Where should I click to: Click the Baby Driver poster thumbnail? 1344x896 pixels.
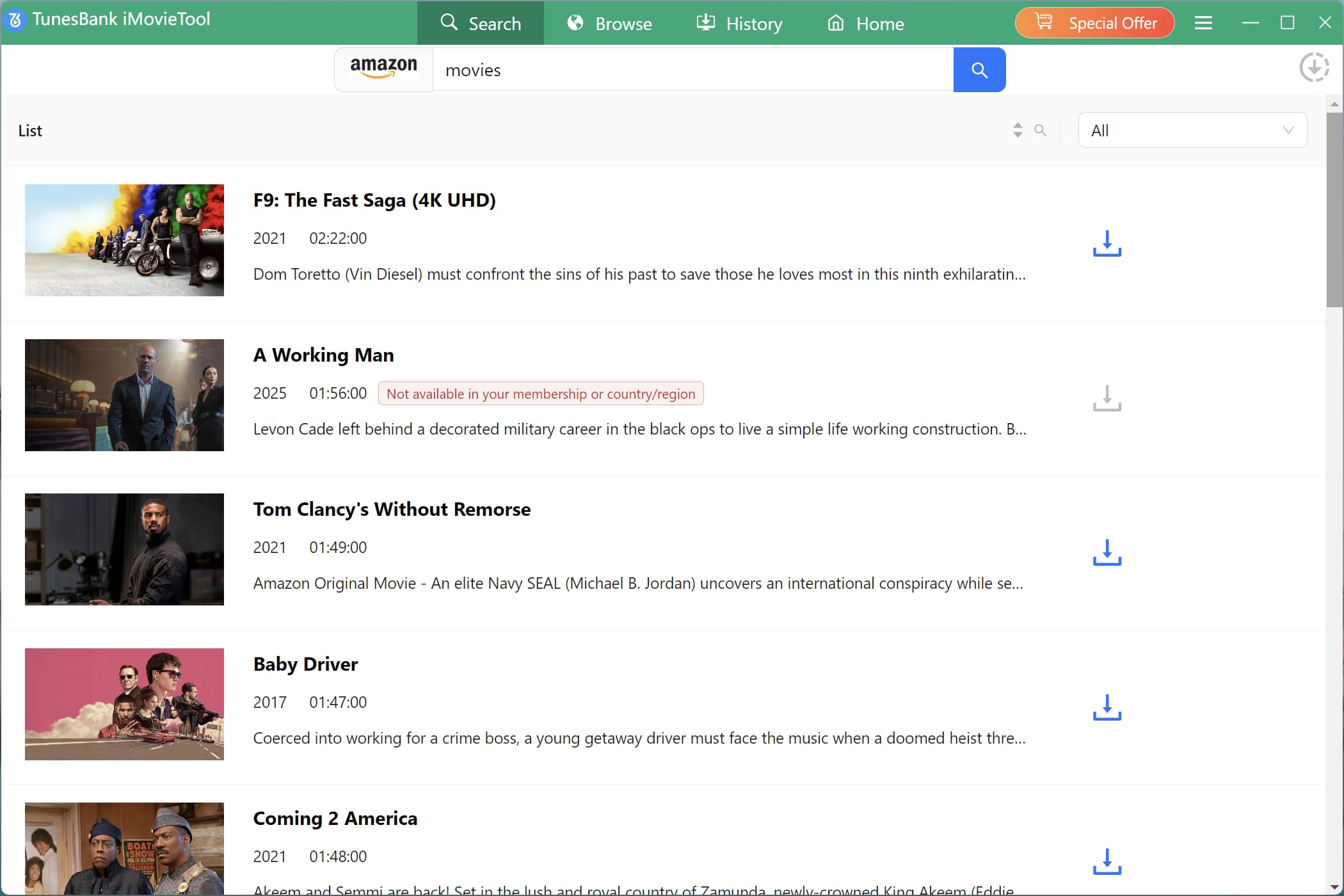124,704
